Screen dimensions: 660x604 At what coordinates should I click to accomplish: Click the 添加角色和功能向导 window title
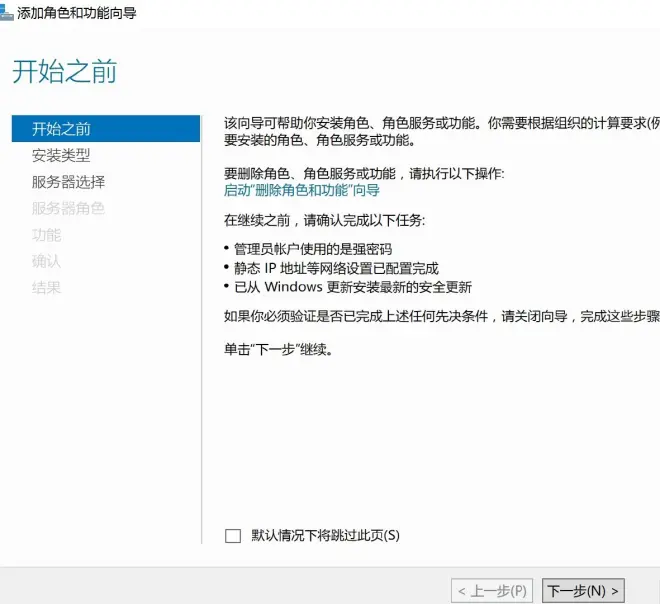pyautogui.click(x=77, y=13)
